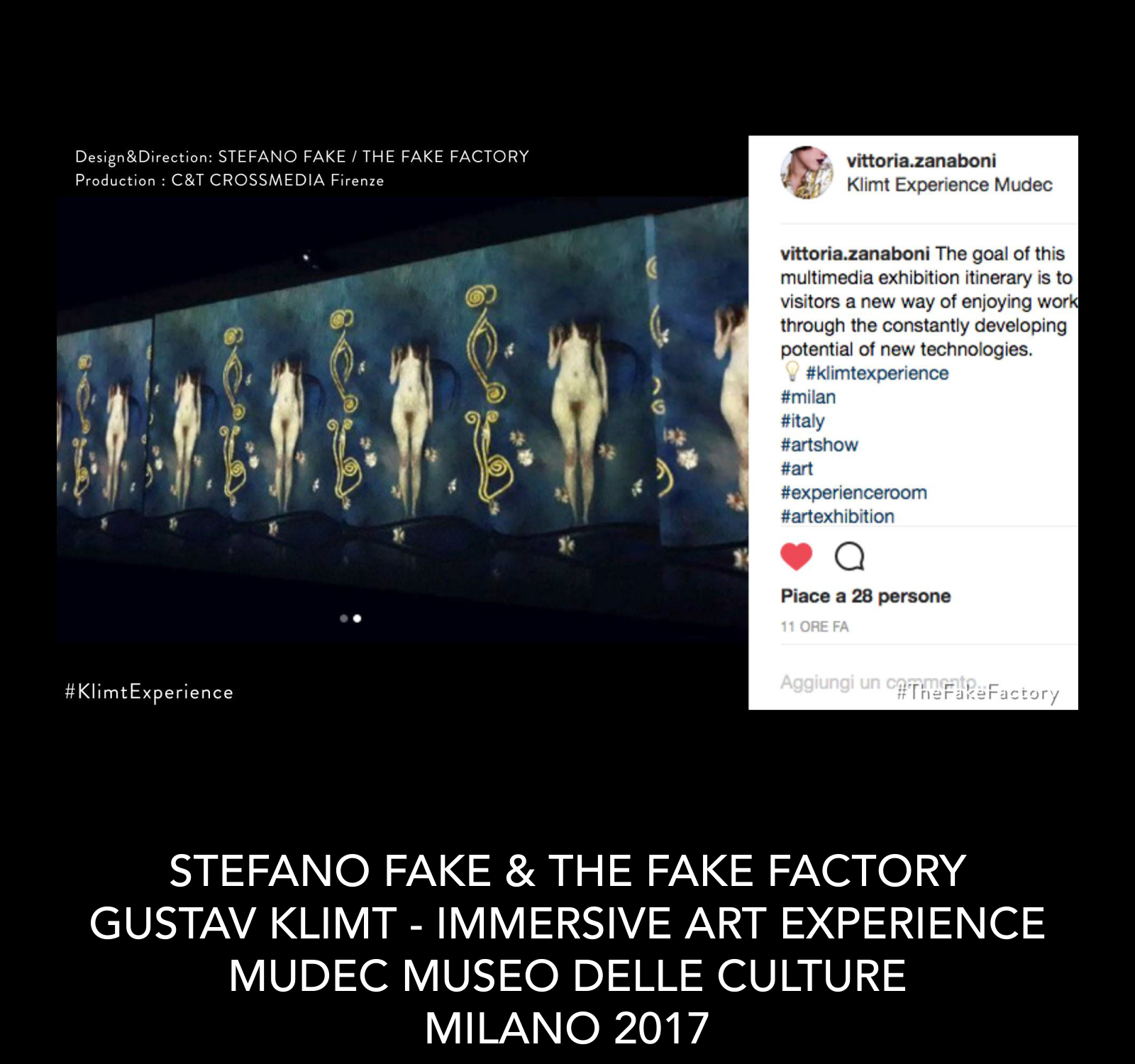Open Klimt Experience Mudec location link
The height and width of the screenshot is (1064, 1135).
949,185
